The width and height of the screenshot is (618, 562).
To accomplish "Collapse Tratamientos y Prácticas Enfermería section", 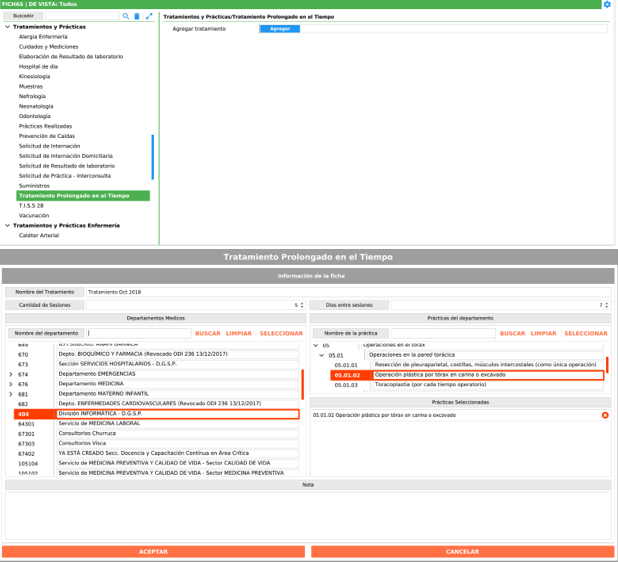I will click(x=8, y=226).
